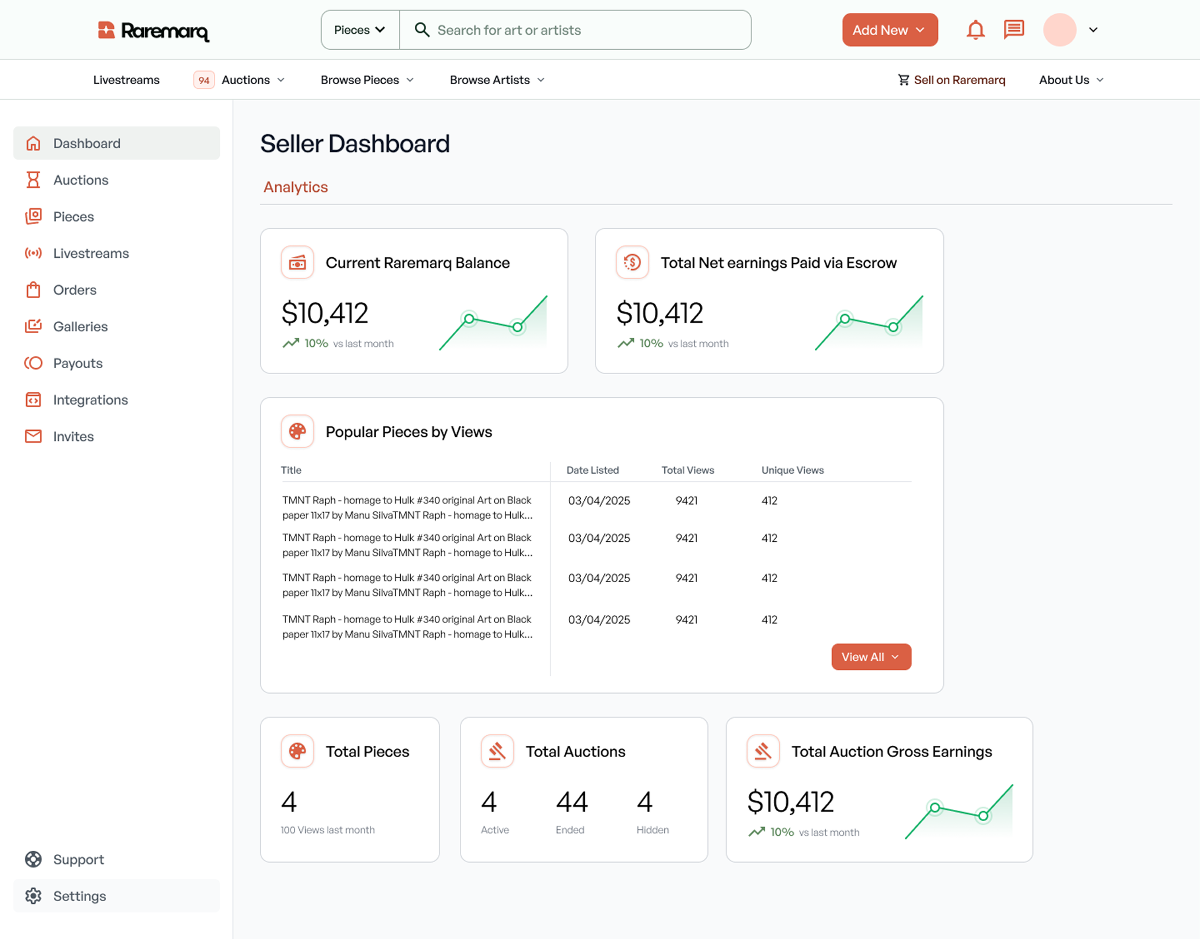Open Auctions in the sidebar

(80, 180)
